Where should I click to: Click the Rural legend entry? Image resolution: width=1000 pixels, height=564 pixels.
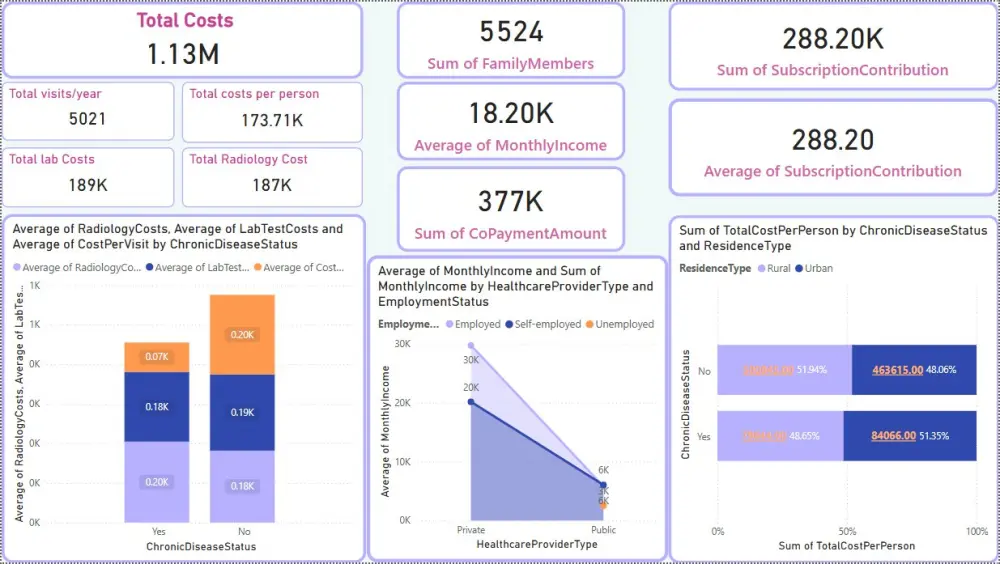tap(774, 269)
